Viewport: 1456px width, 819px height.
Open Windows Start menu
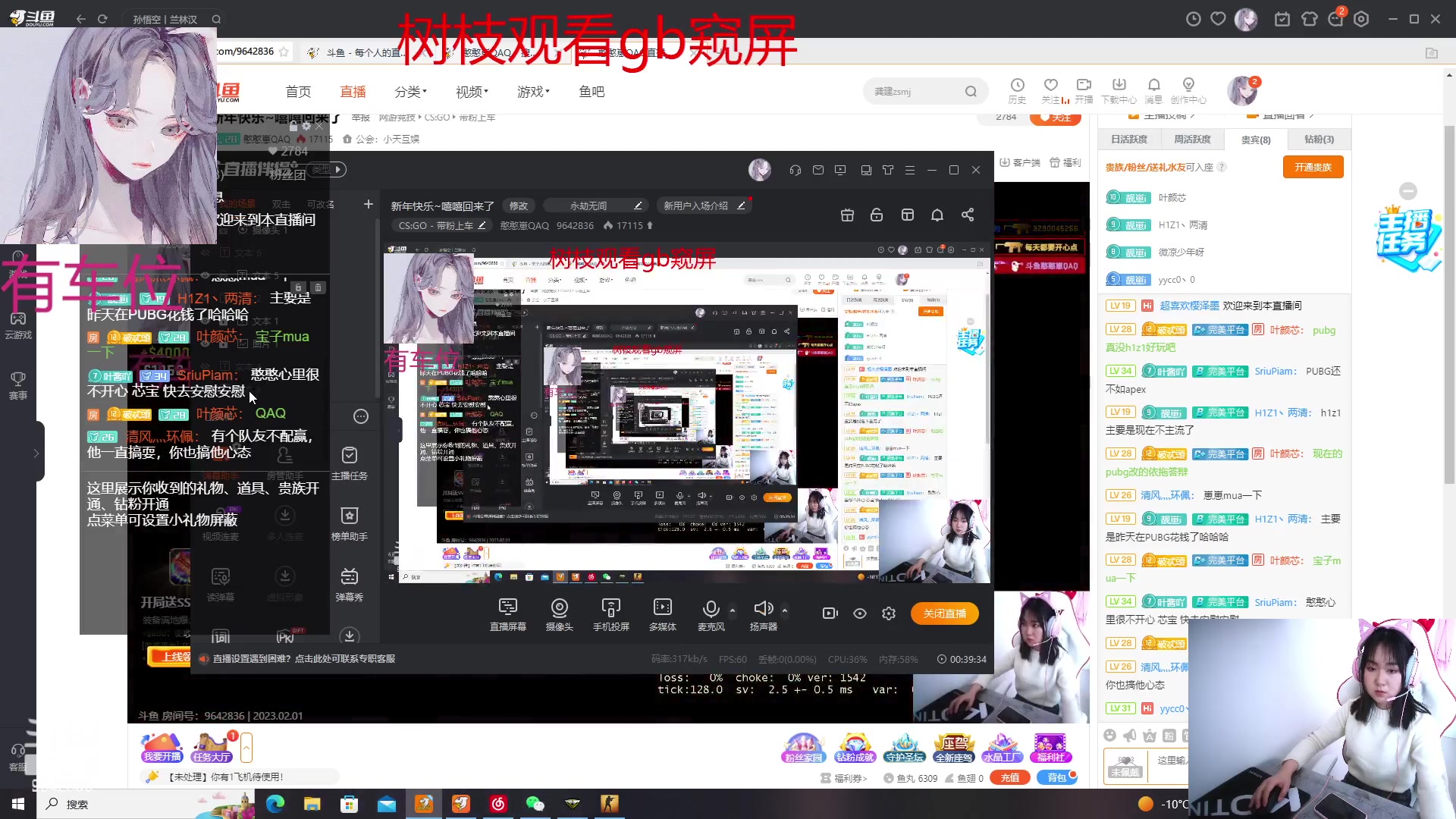point(18,804)
